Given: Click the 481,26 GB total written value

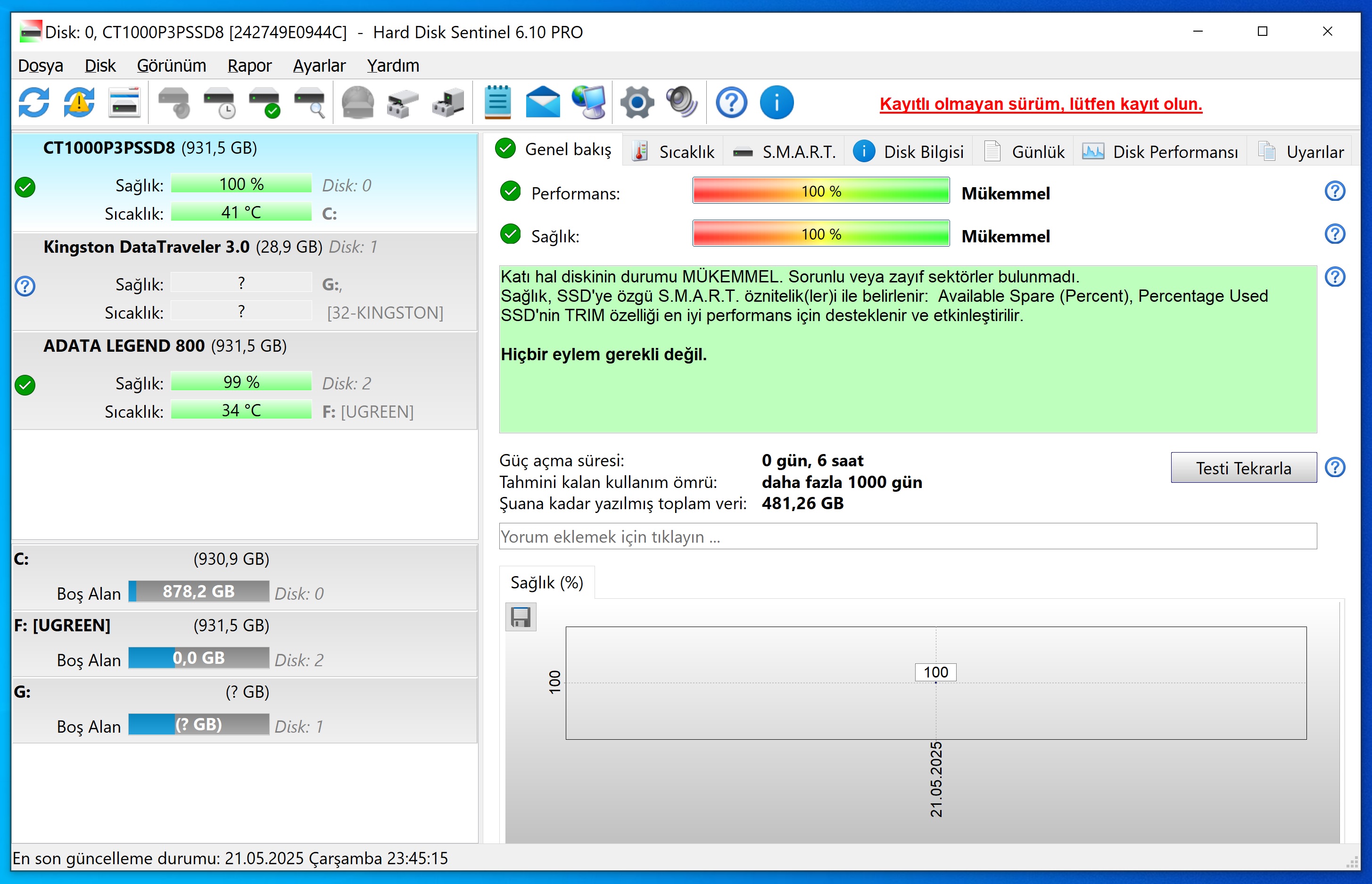Looking at the screenshot, I should [802, 504].
